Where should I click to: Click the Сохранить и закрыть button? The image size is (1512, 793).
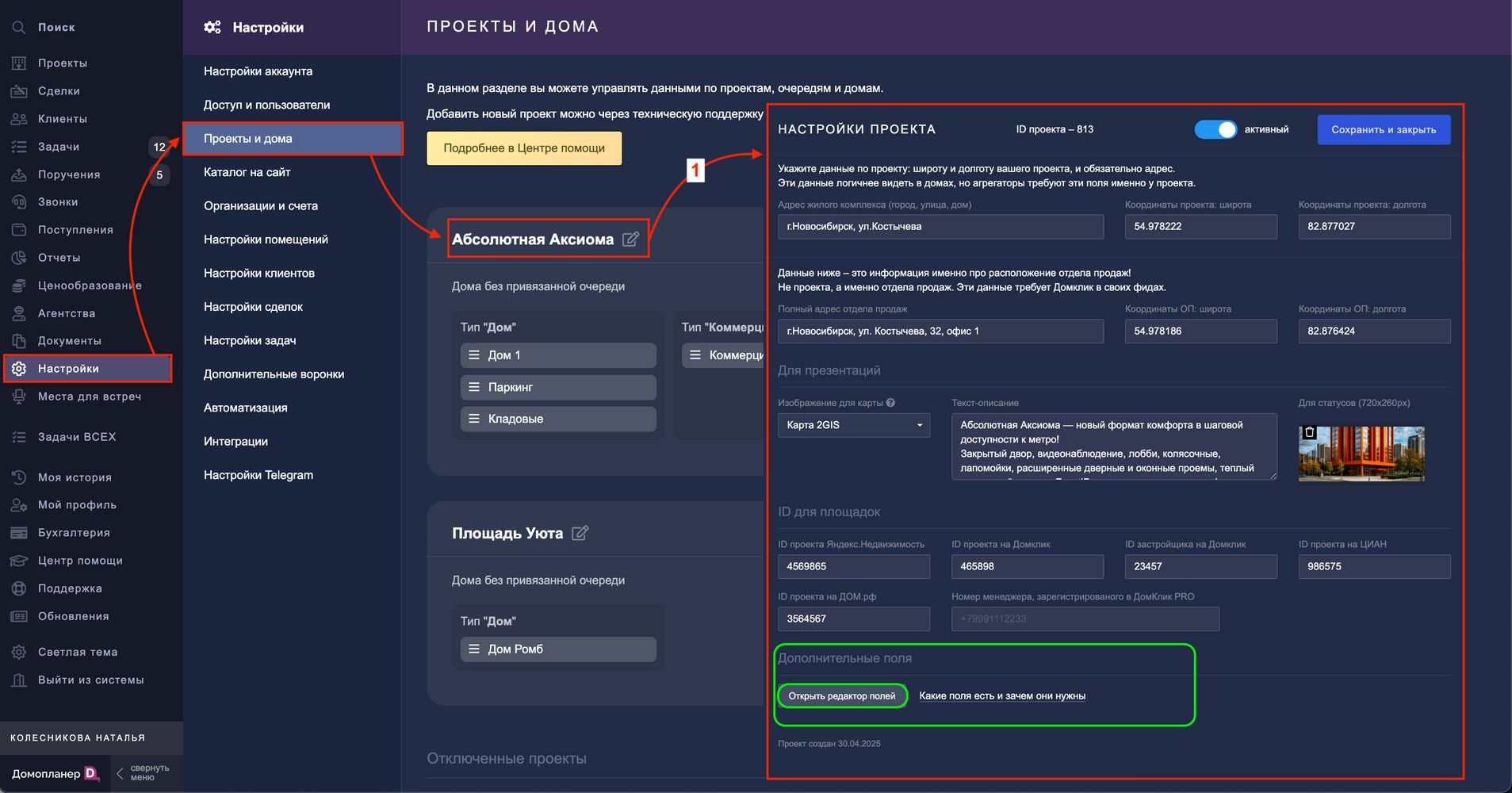click(x=1384, y=129)
